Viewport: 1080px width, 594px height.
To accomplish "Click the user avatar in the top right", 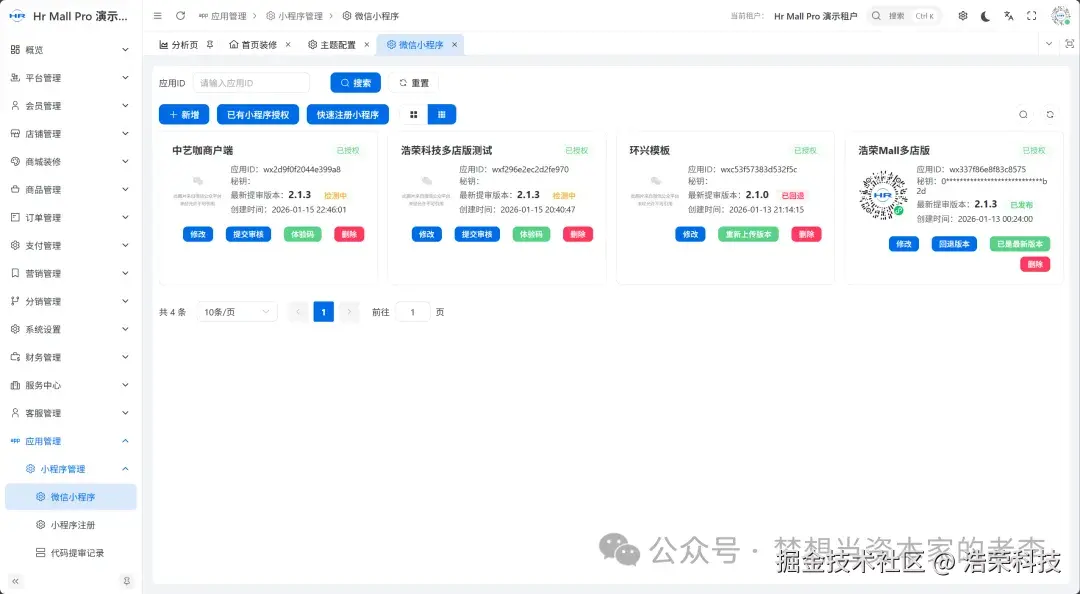I will click(1060, 15).
